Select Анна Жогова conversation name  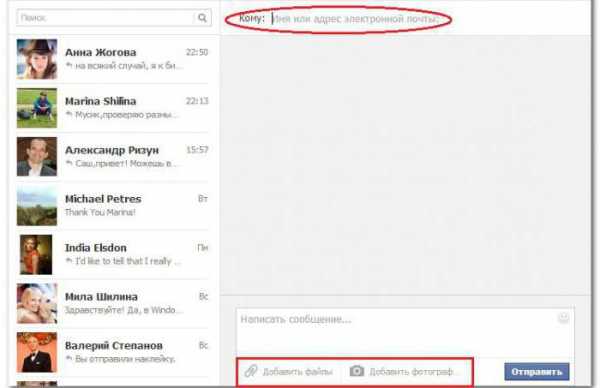coord(101,52)
